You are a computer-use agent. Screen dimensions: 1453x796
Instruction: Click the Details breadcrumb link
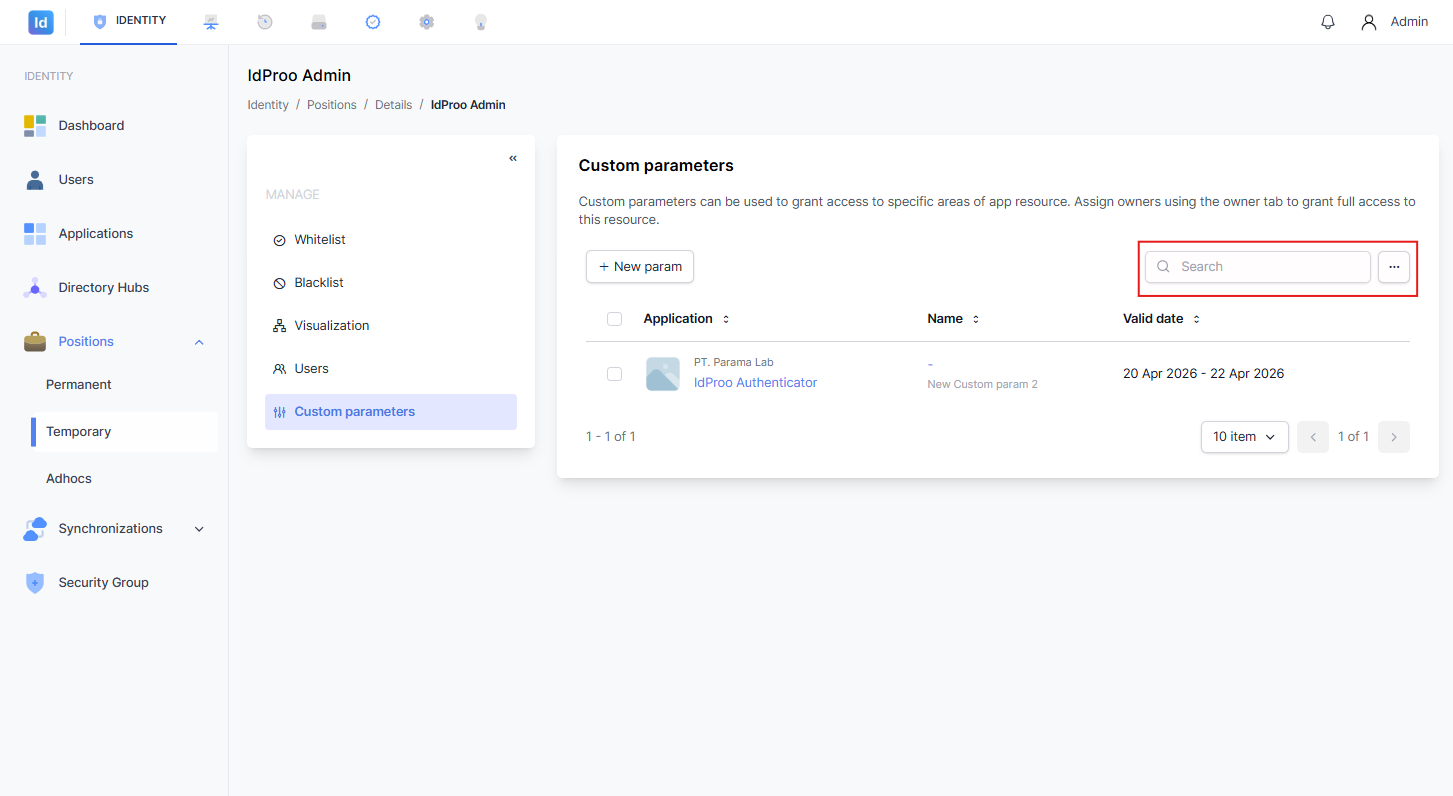coord(393,105)
